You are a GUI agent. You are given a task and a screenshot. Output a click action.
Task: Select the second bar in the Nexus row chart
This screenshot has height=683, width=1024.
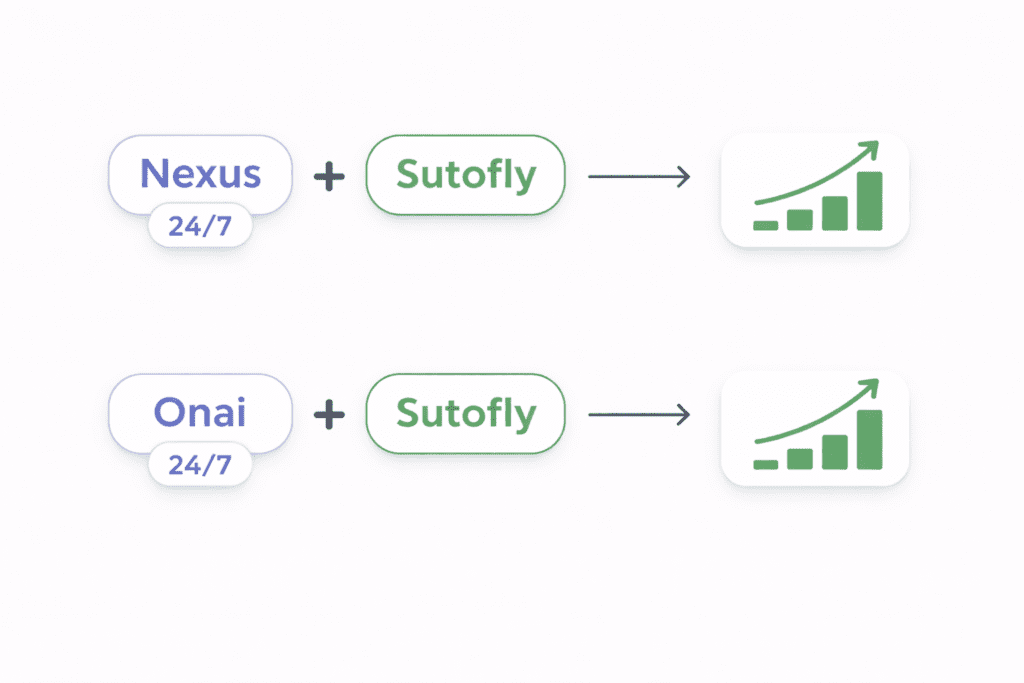pos(800,220)
